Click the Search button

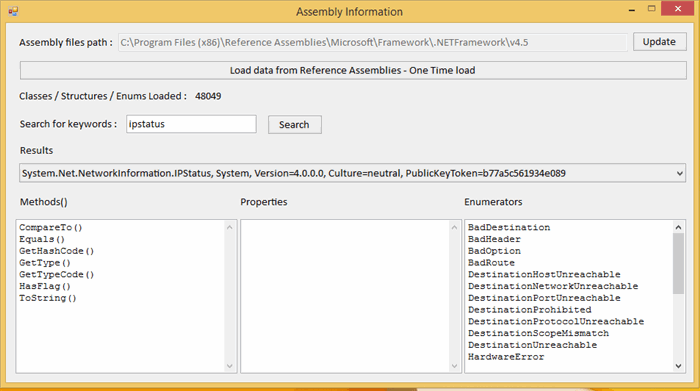point(294,125)
